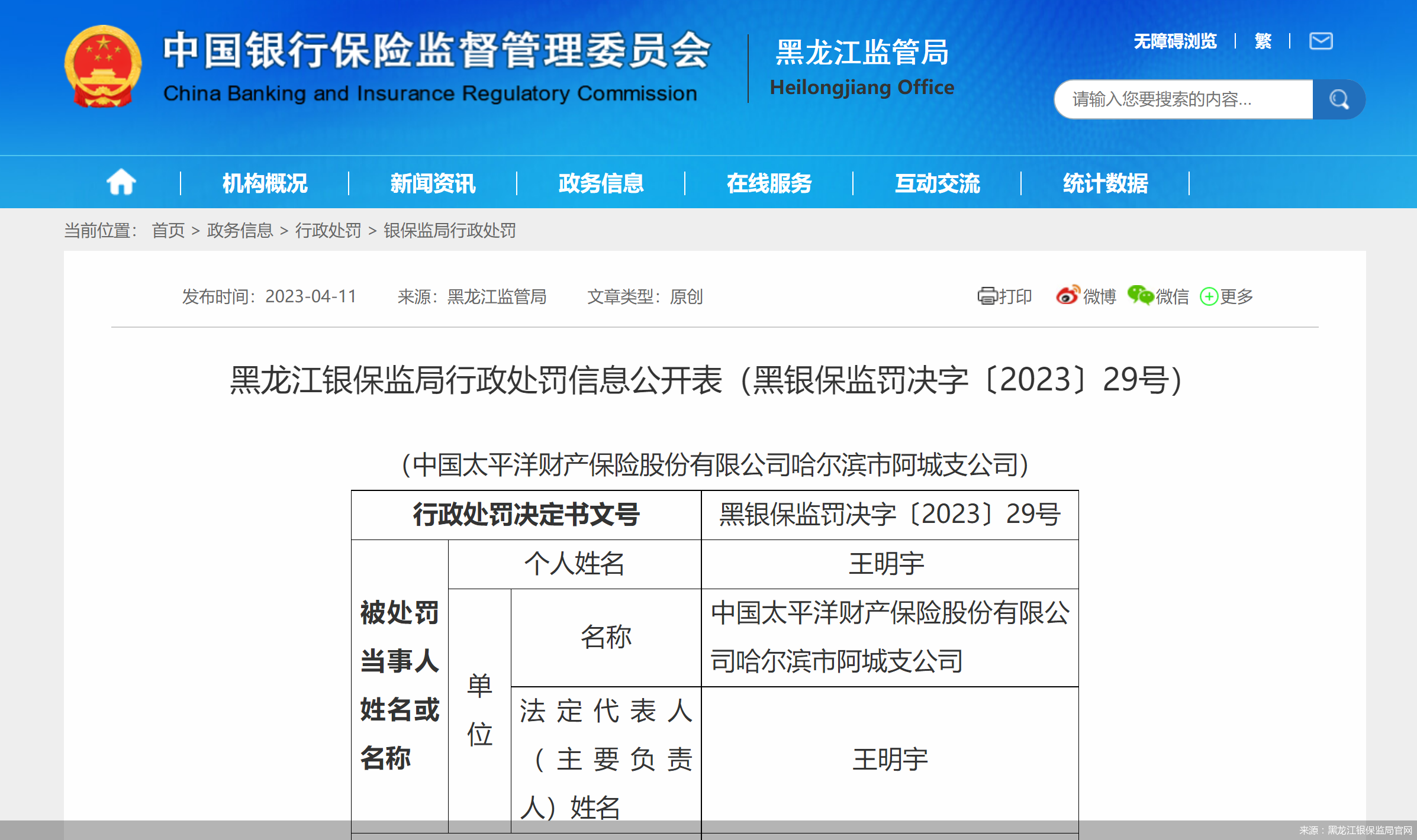
Task: Switch to traditional Chinese 繁
Action: (x=1263, y=41)
